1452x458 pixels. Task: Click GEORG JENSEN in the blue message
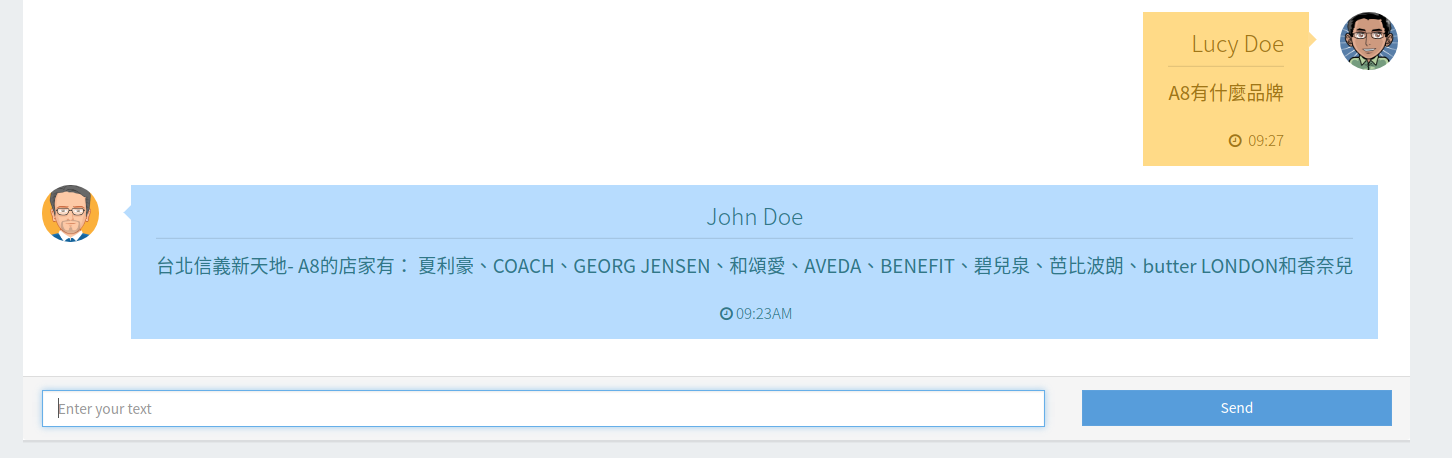click(641, 267)
